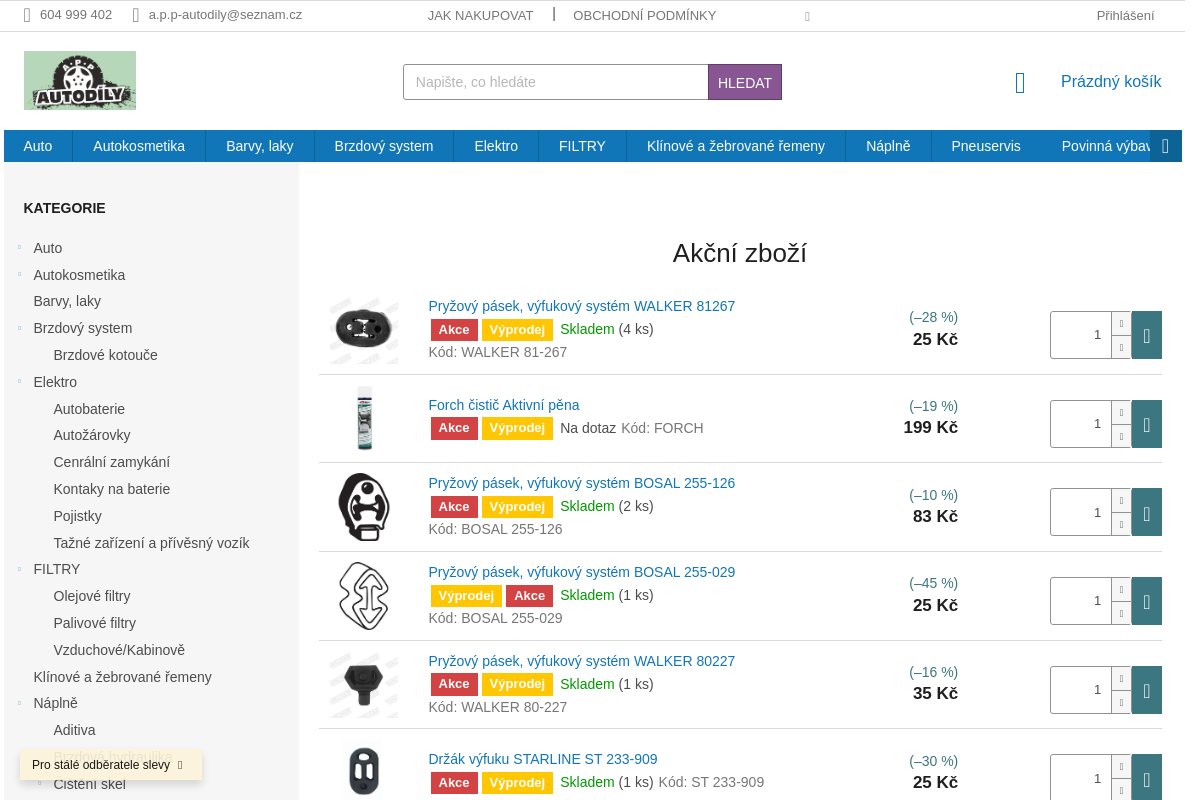Add BOSAL 255-126 to cart
The image size is (1200, 800).
[1146, 512]
